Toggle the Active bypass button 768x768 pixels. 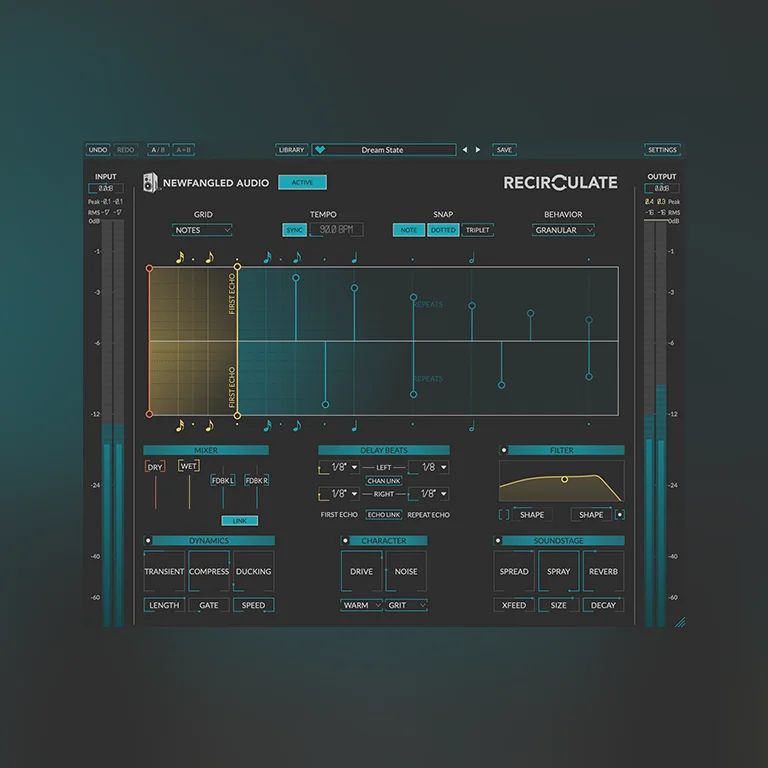tap(302, 182)
